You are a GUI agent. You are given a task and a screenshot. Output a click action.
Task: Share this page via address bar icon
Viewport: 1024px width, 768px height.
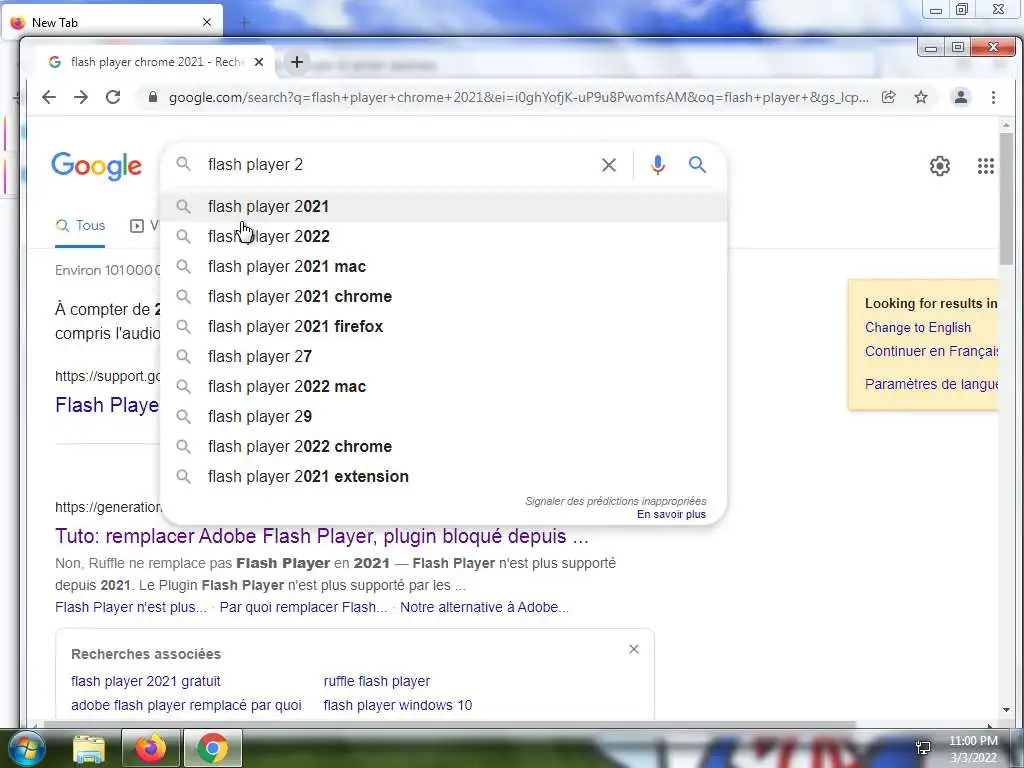pyautogui.click(x=889, y=97)
